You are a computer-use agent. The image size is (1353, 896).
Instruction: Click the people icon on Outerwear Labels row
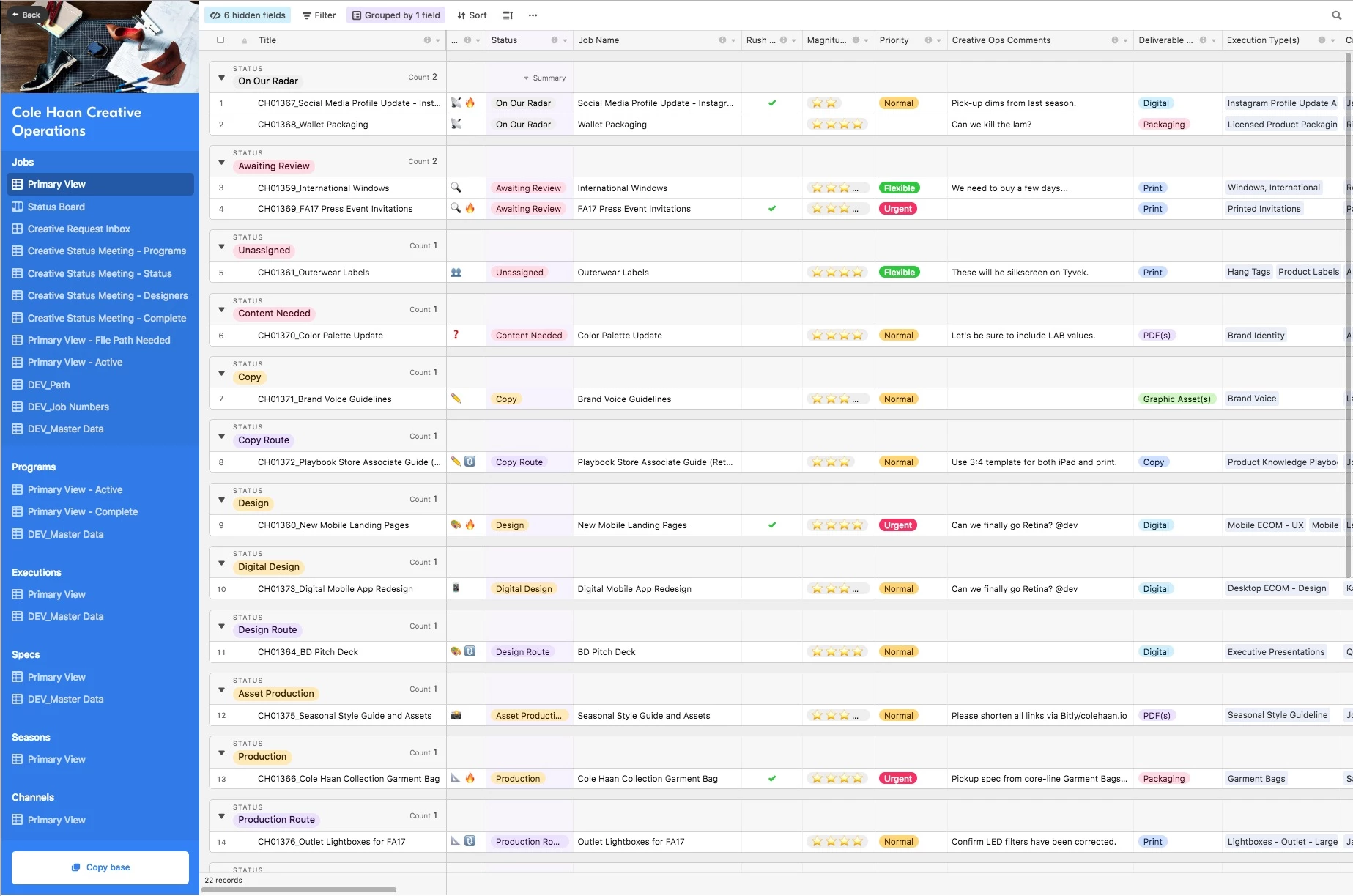point(456,273)
